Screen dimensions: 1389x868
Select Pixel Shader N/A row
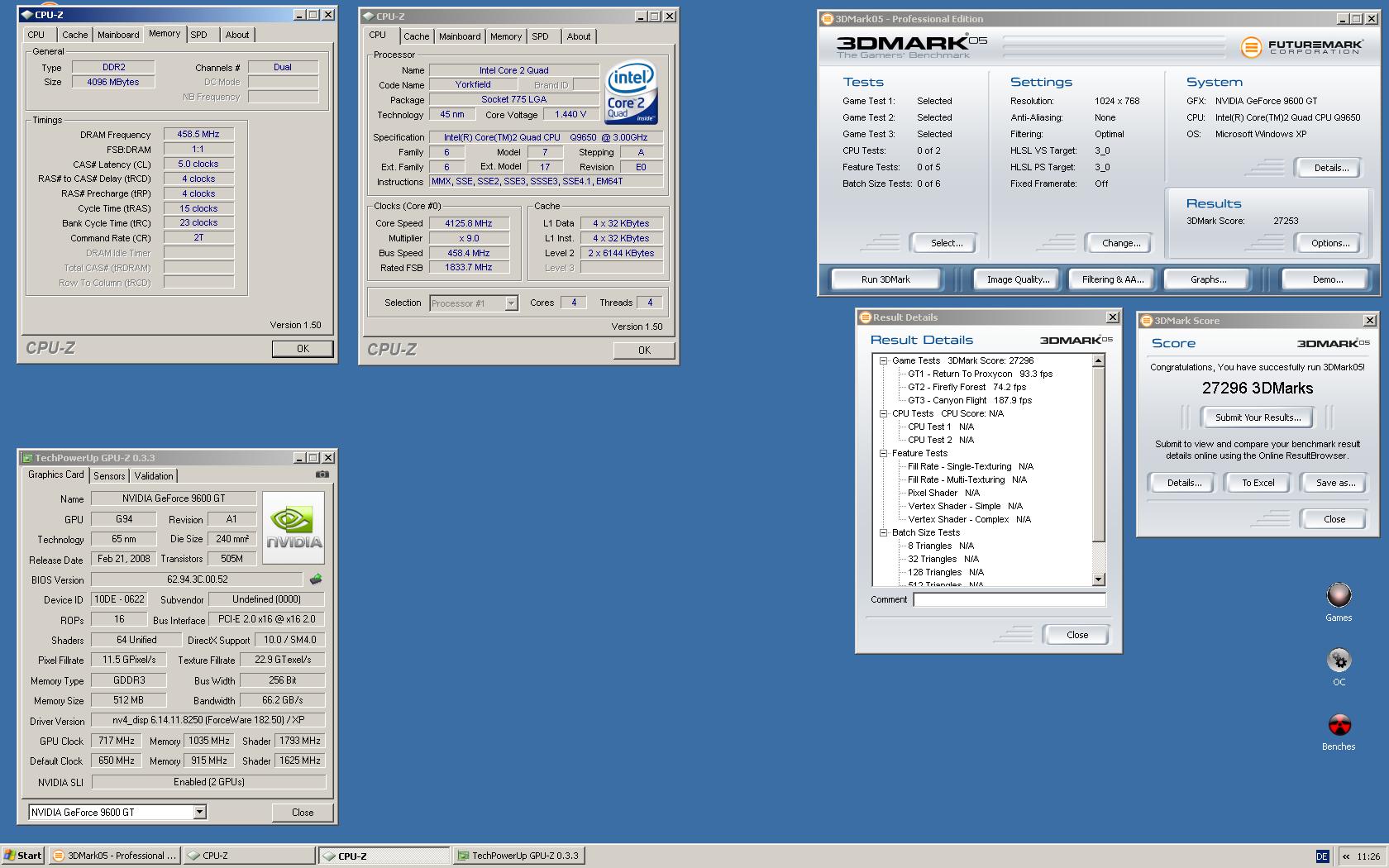pos(943,493)
